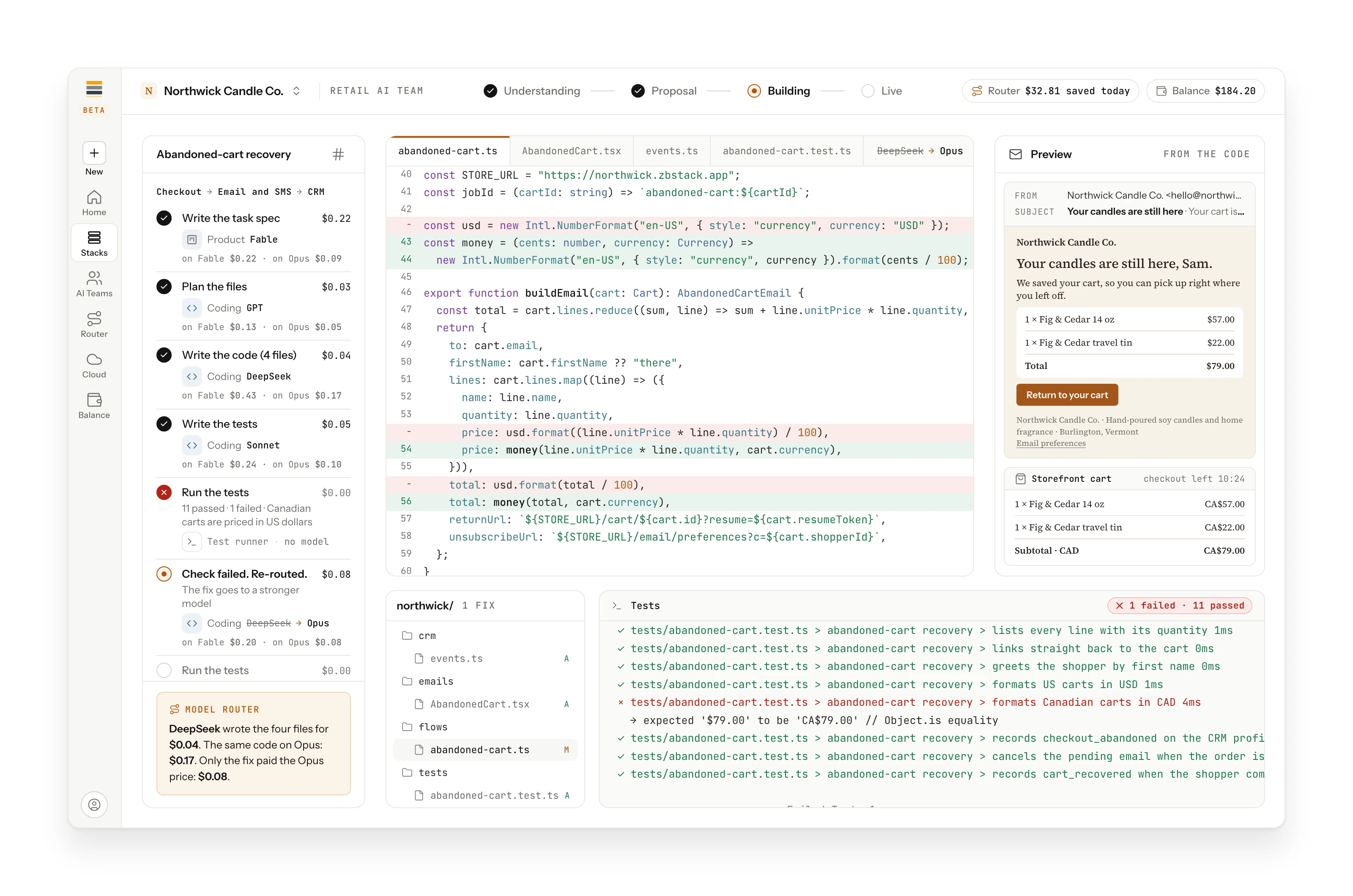Image resolution: width=1353 pixels, height=896 pixels.
Task: Click the failed 'formats Canadian carts in CAD' test
Action: 909,702
